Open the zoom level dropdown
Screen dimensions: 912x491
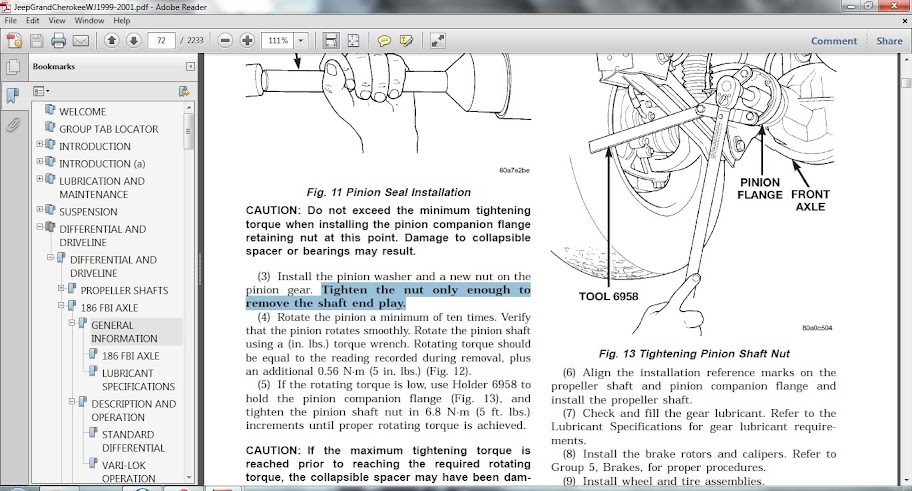click(301, 41)
